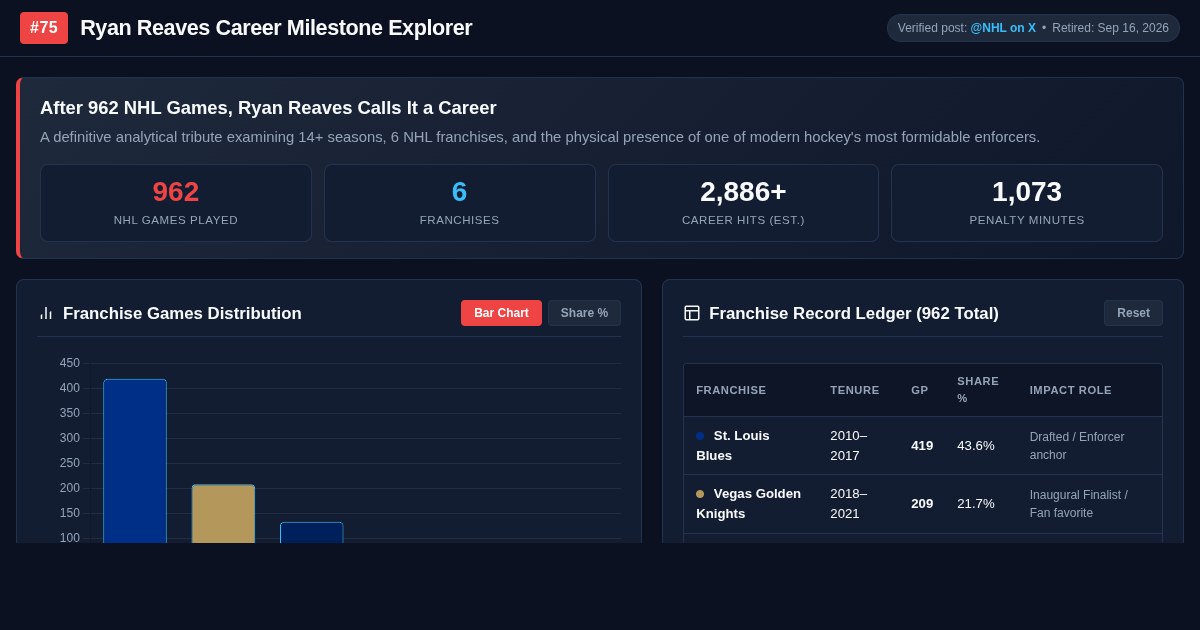Click the 450 y-axis label
The image size is (1200, 630).
coord(70,363)
